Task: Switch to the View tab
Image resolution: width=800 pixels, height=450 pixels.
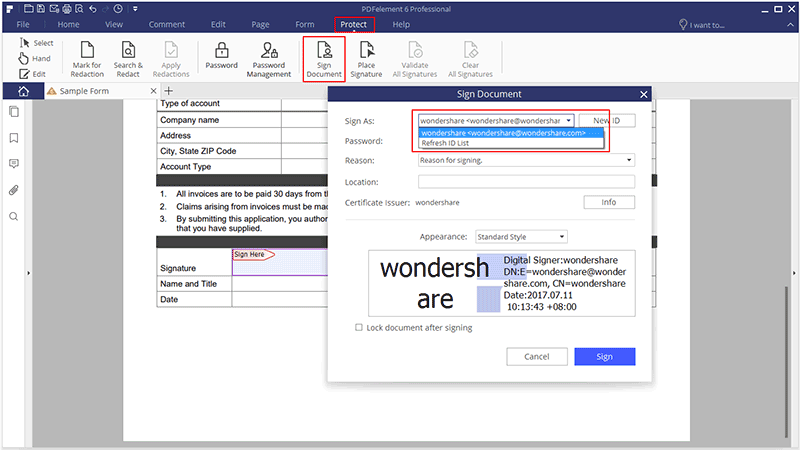Action: [114, 24]
